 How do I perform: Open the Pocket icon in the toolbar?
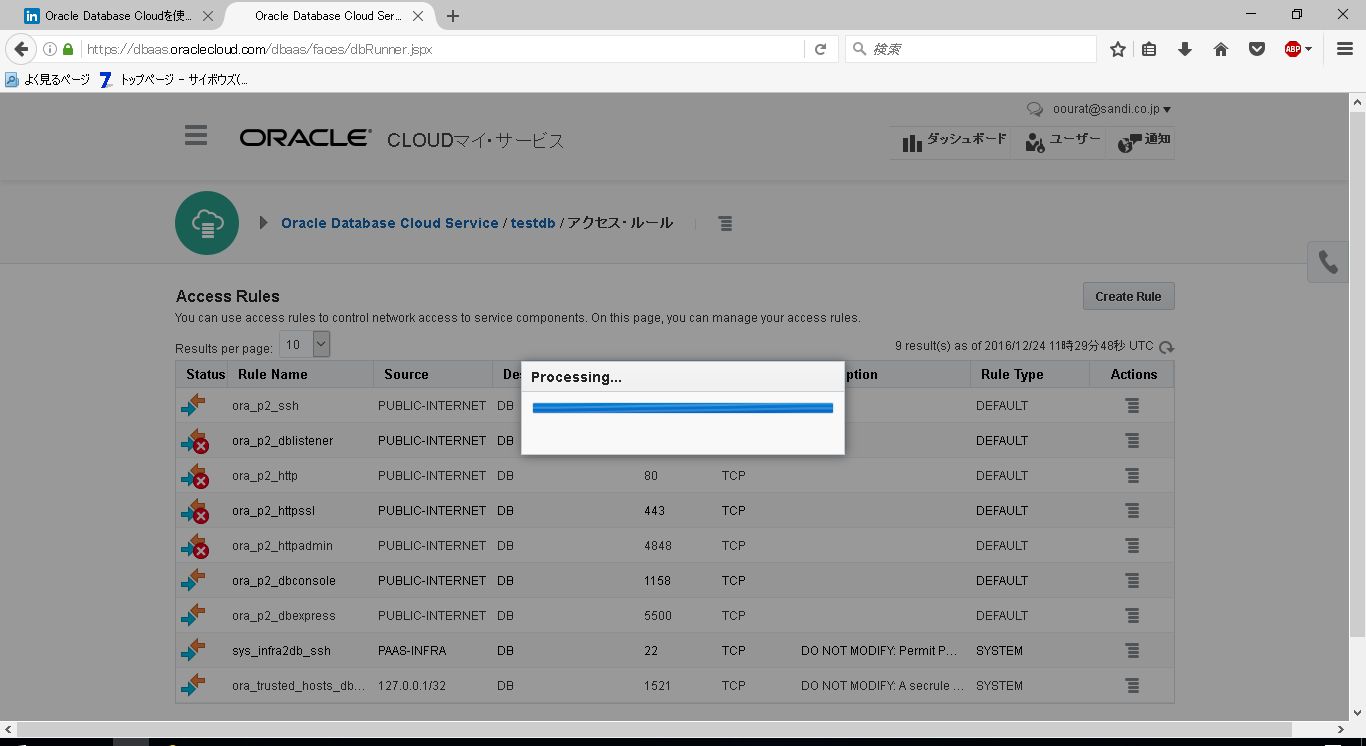click(x=1257, y=49)
